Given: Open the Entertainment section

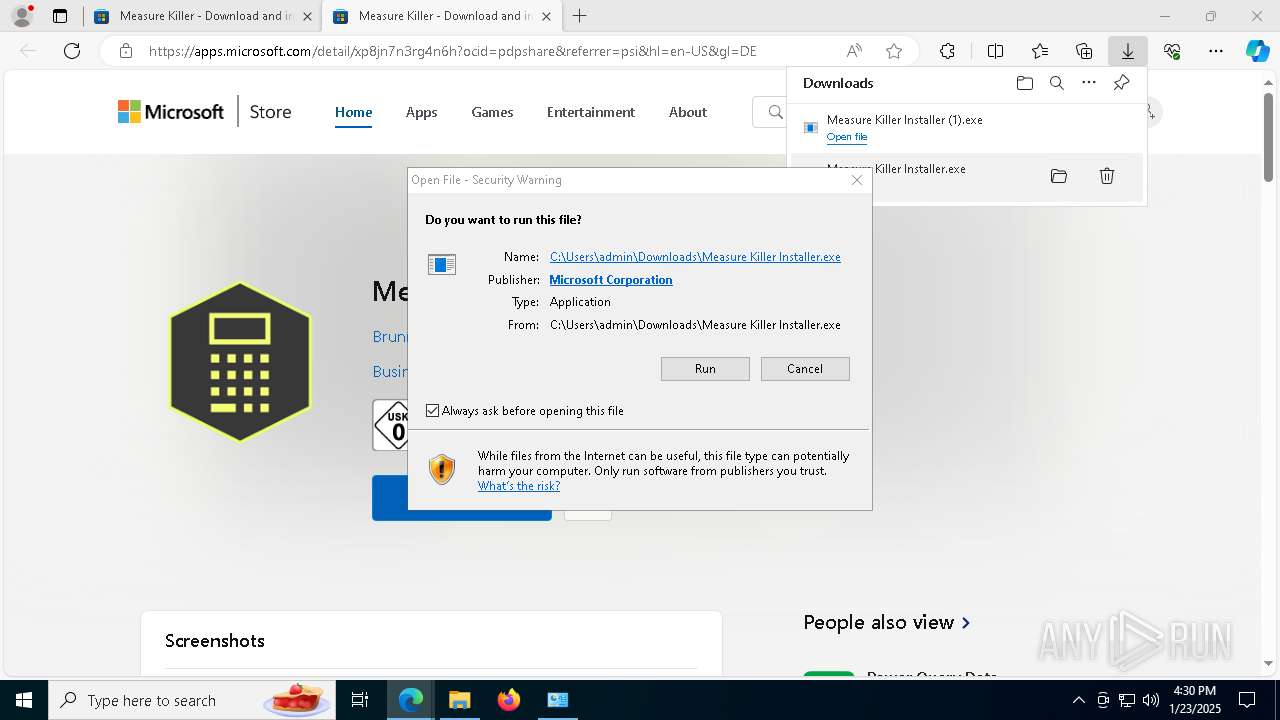Looking at the screenshot, I should (x=590, y=112).
